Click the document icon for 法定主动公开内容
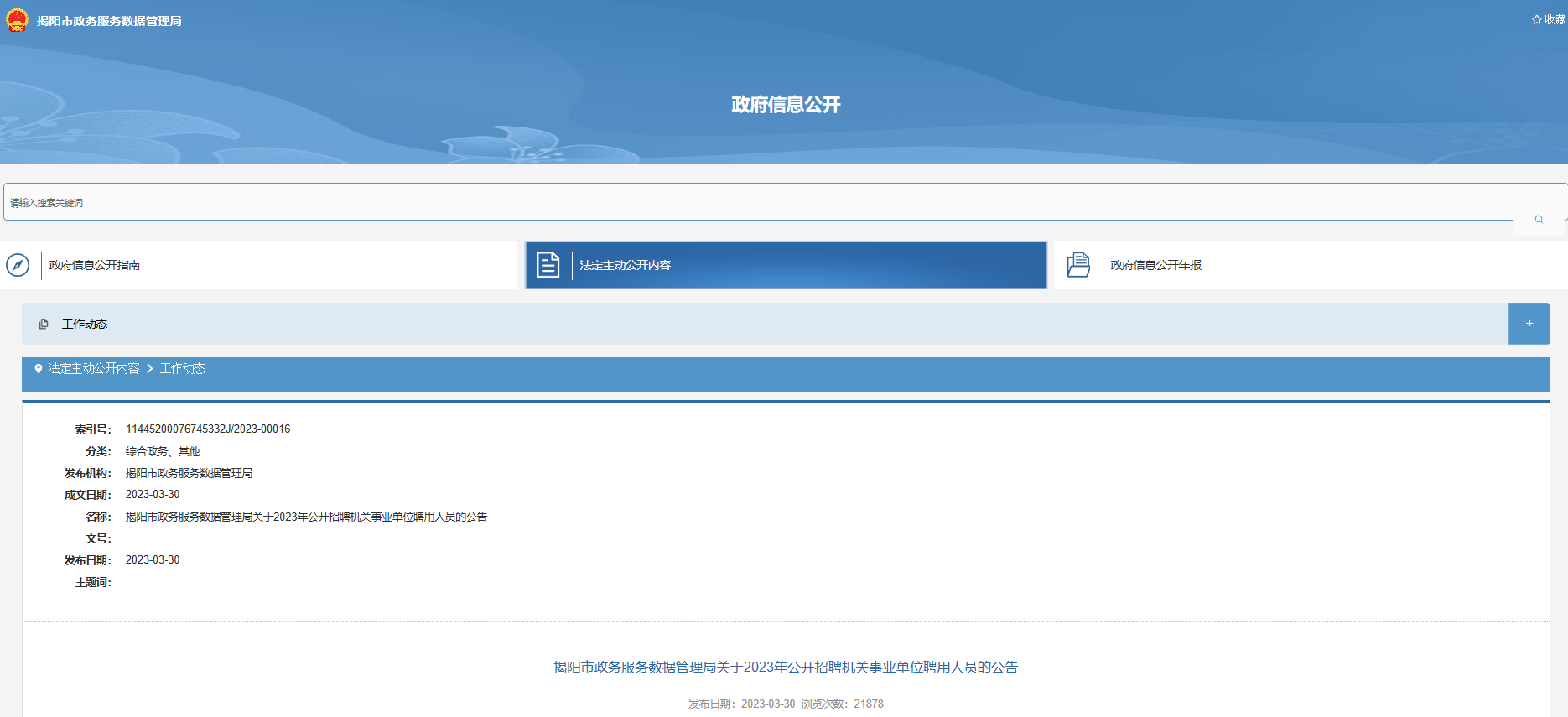 (548, 265)
